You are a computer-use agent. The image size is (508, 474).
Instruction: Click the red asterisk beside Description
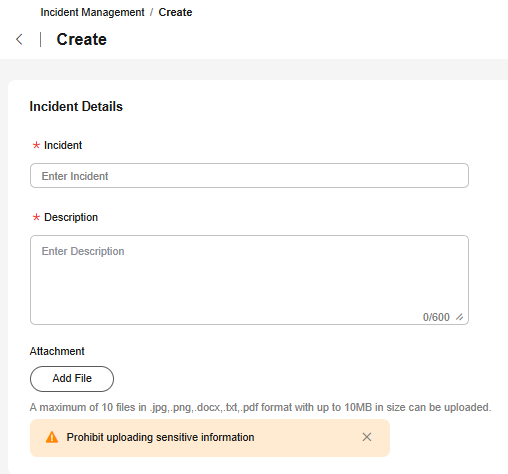[x=36, y=217]
